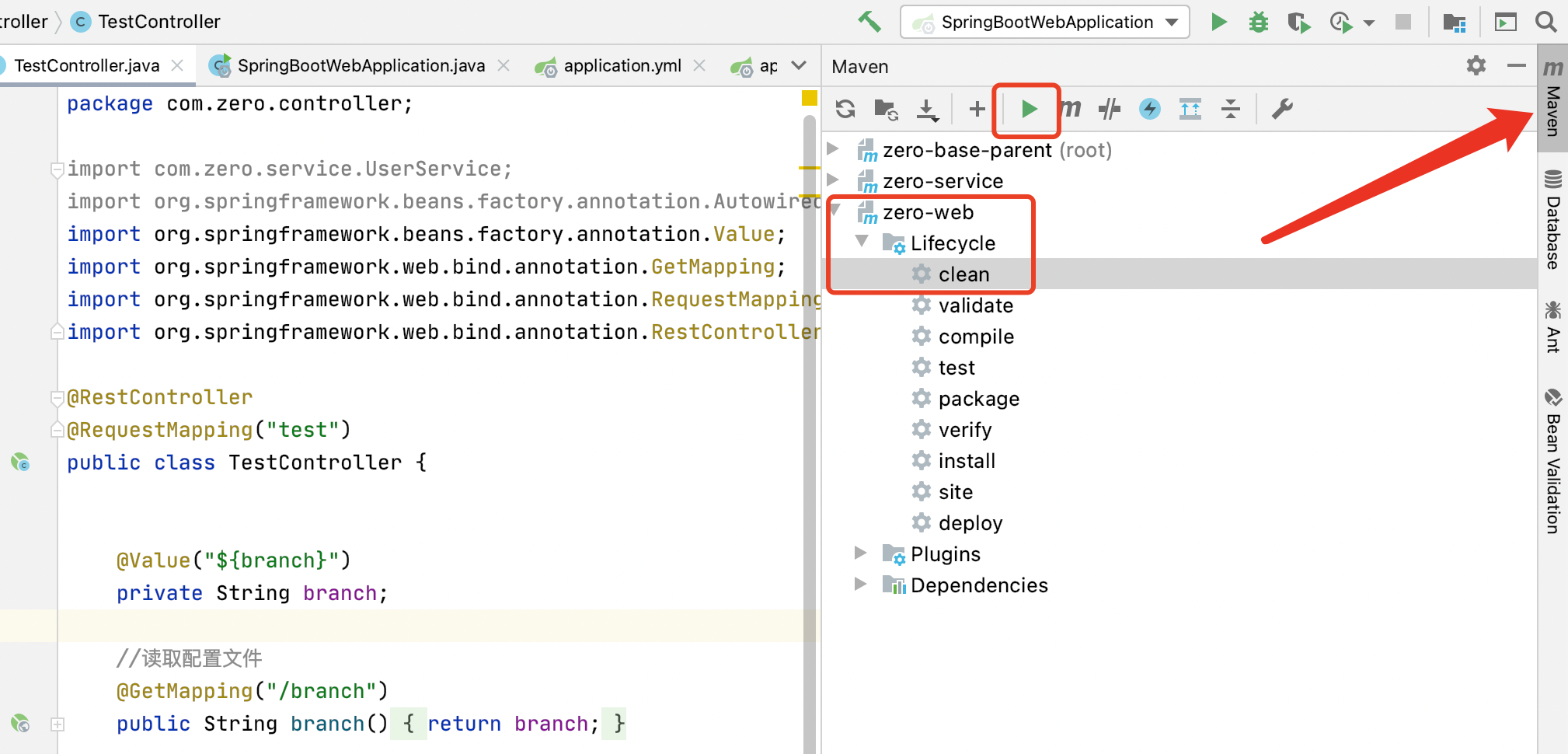Viewport: 1568px width, 754px height.
Task: Select the clean lifecycle goal
Action: tap(963, 274)
